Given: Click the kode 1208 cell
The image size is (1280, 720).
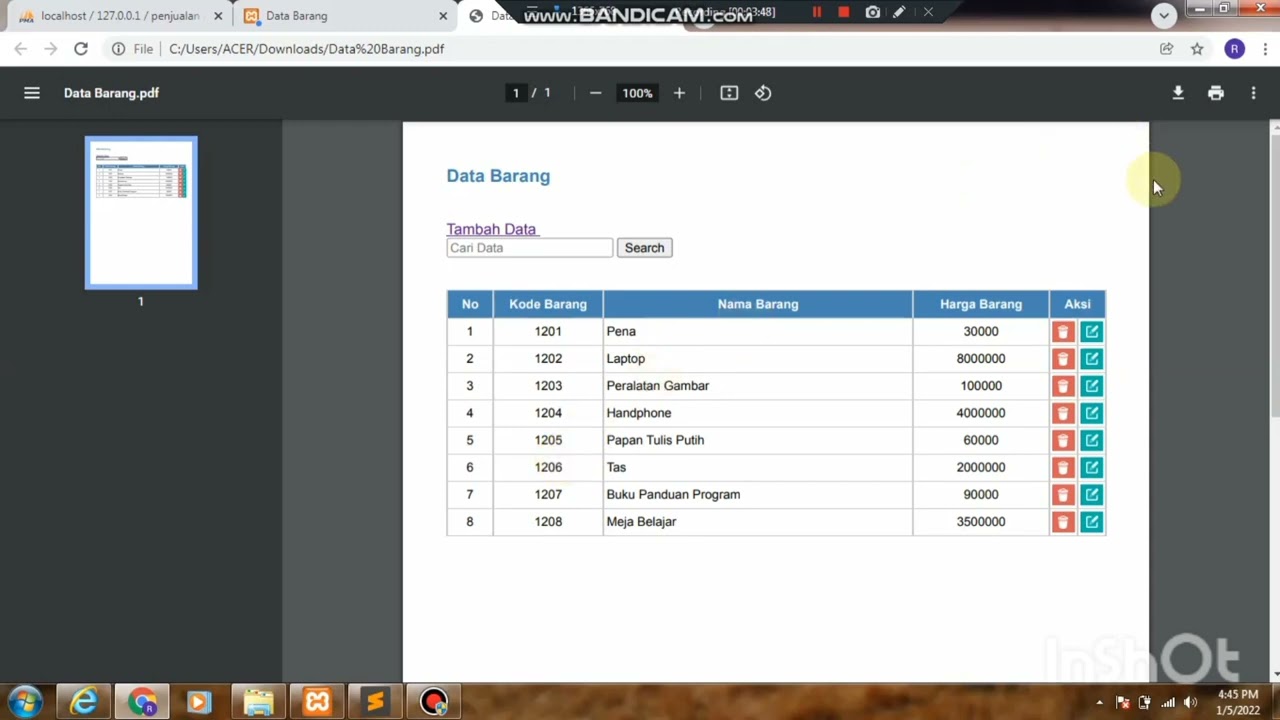Looking at the screenshot, I should (548, 522).
